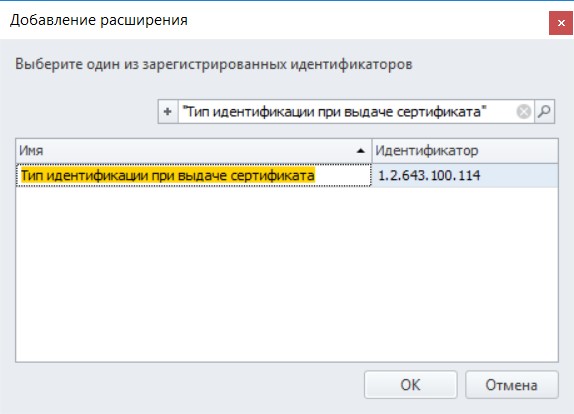Close the Добавление расширения dialog with red X

[561, 23]
